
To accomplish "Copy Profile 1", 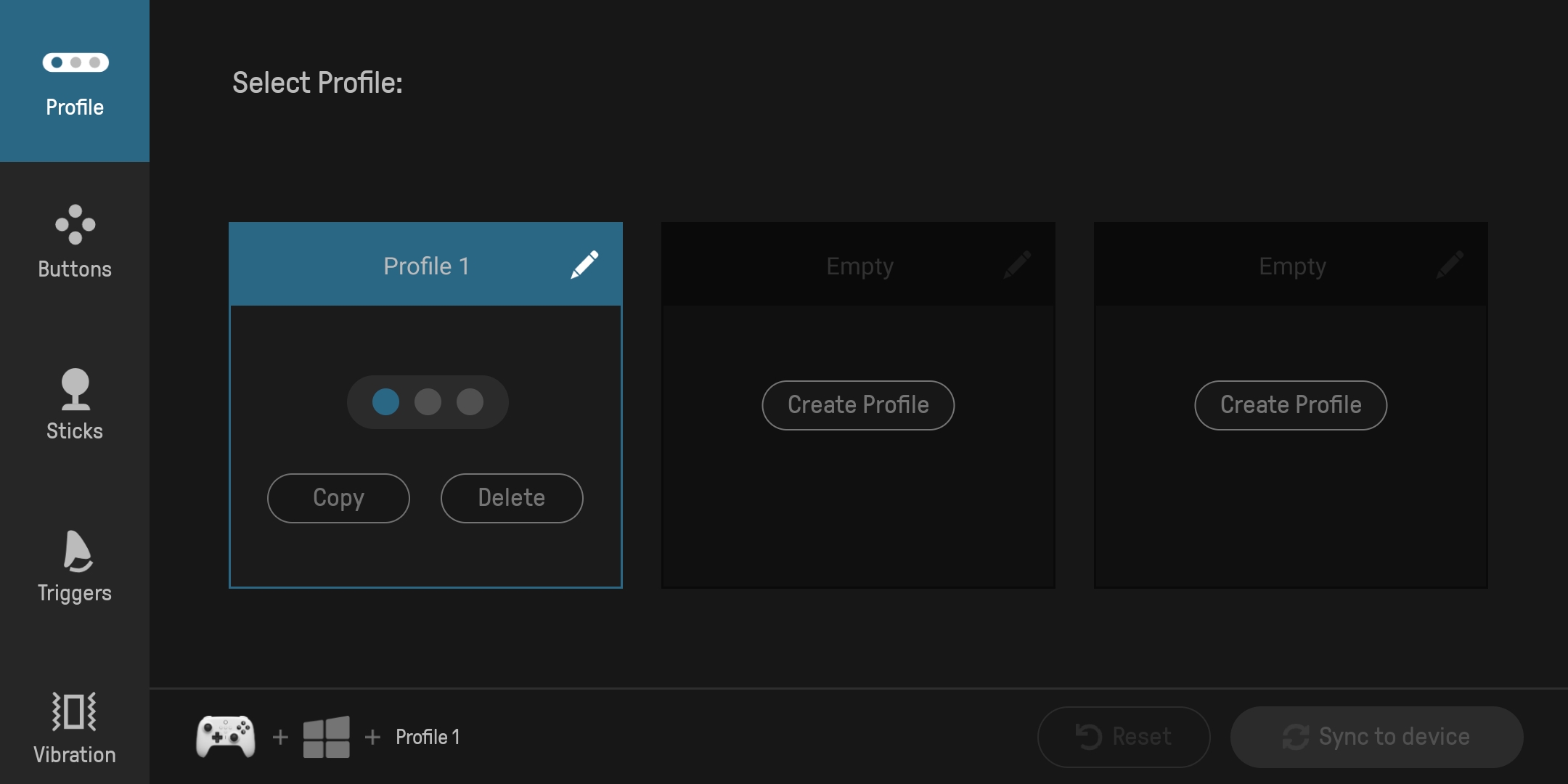I will (x=338, y=498).
